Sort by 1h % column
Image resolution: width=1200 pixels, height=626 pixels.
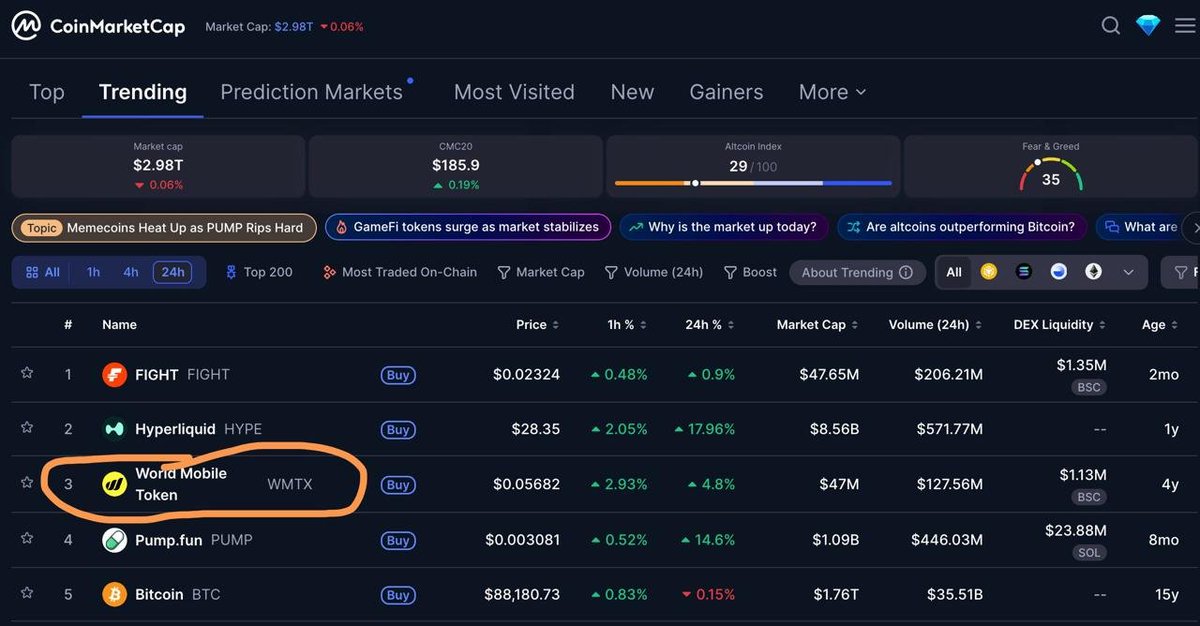click(627, 325)
